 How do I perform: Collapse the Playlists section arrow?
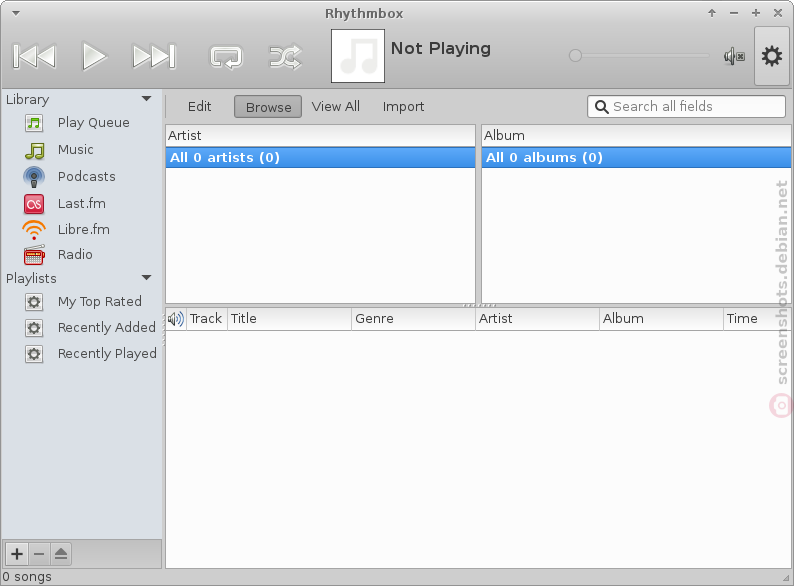coord(146,278)
